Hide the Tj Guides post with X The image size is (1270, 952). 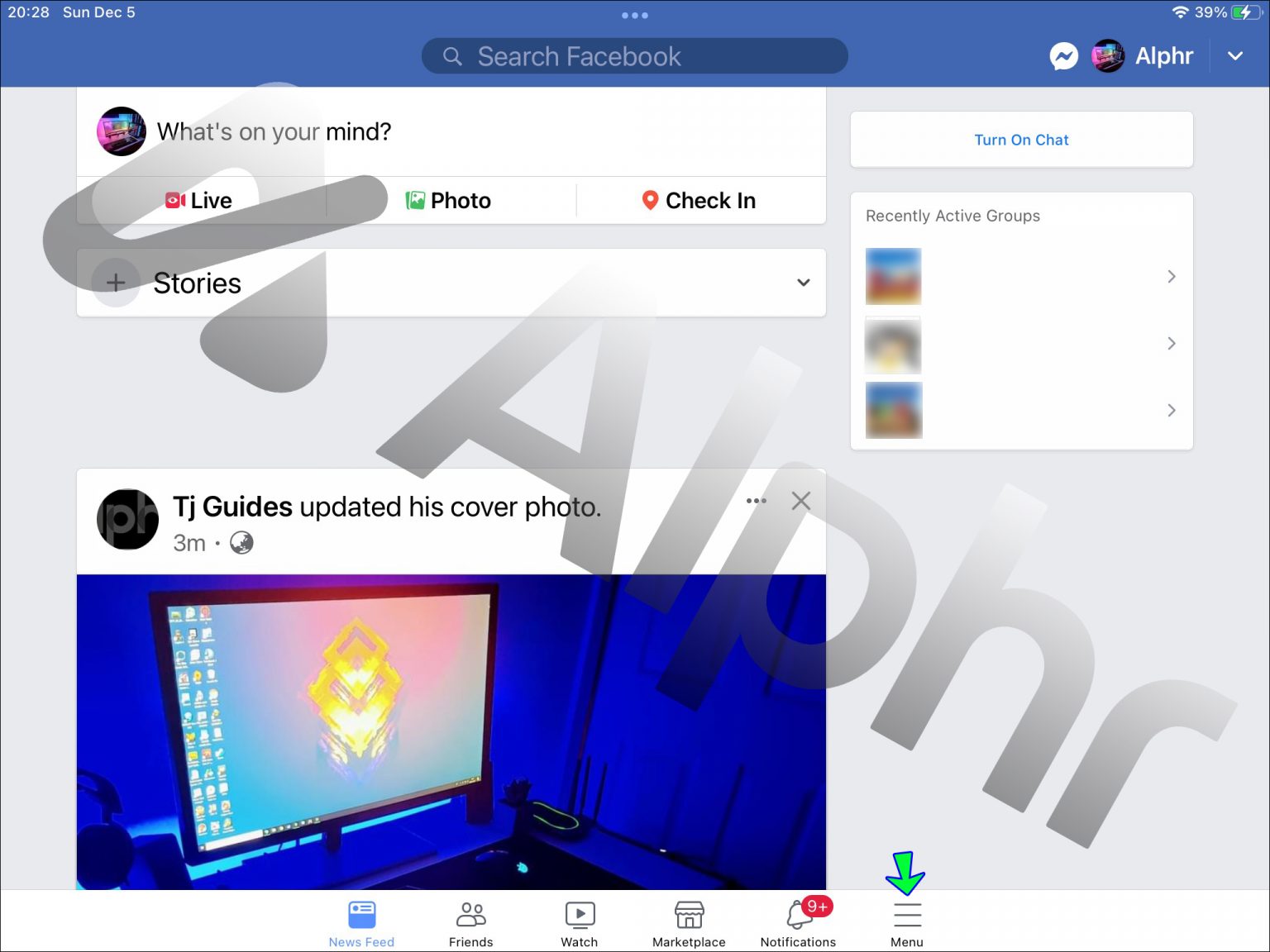click(x=800, y=501)
